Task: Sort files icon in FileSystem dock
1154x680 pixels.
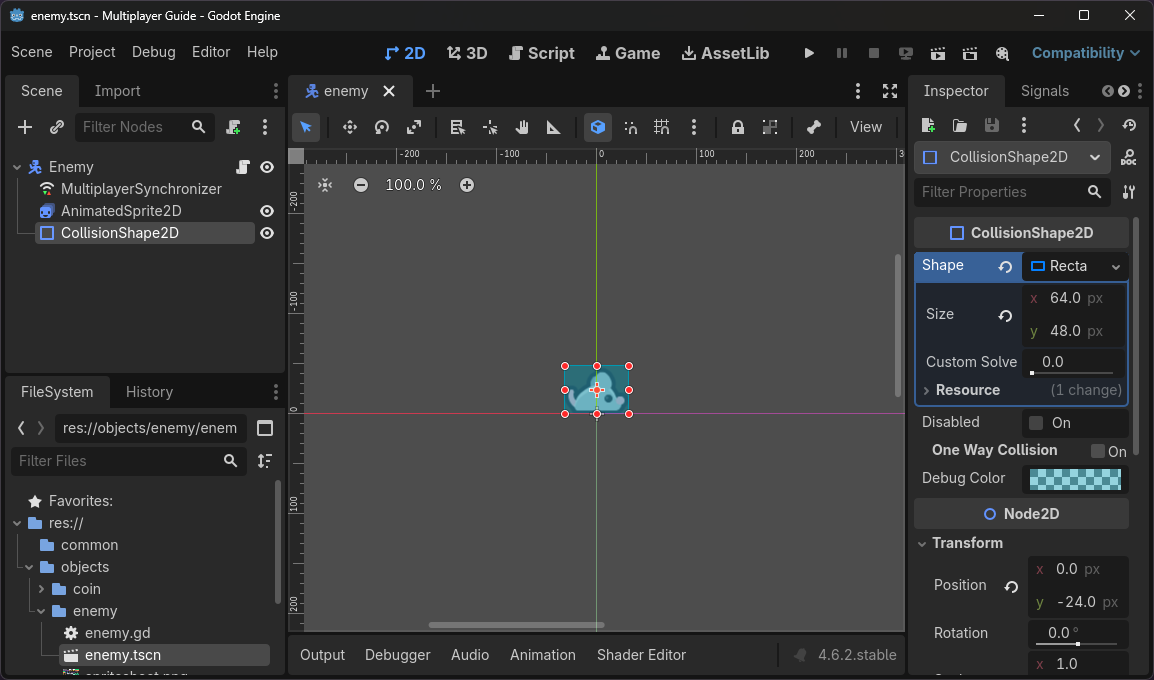Action: pyautogui.click(x=265, y=461)
